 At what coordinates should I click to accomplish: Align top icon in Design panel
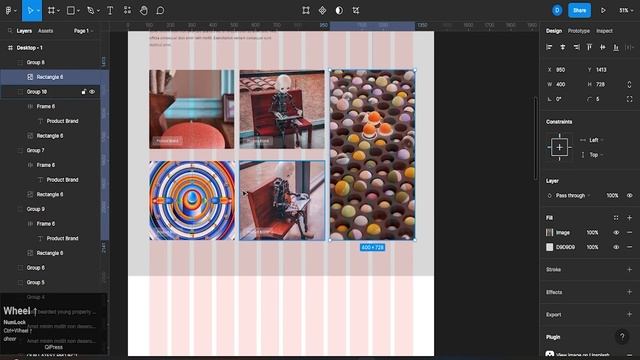click(x=589, y=47)
